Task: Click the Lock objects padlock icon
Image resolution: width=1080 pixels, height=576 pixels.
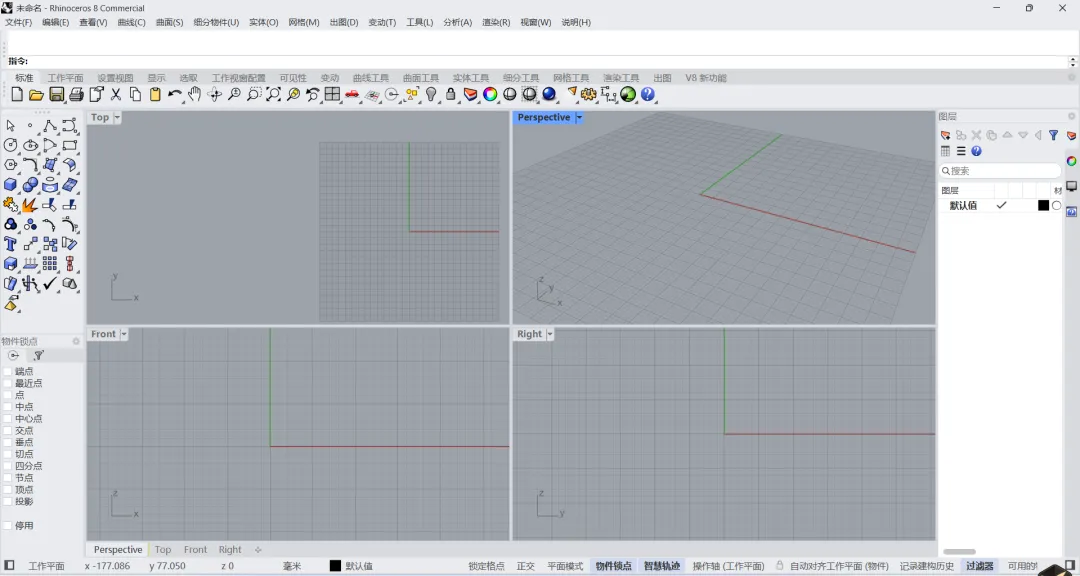Action: 450,94
